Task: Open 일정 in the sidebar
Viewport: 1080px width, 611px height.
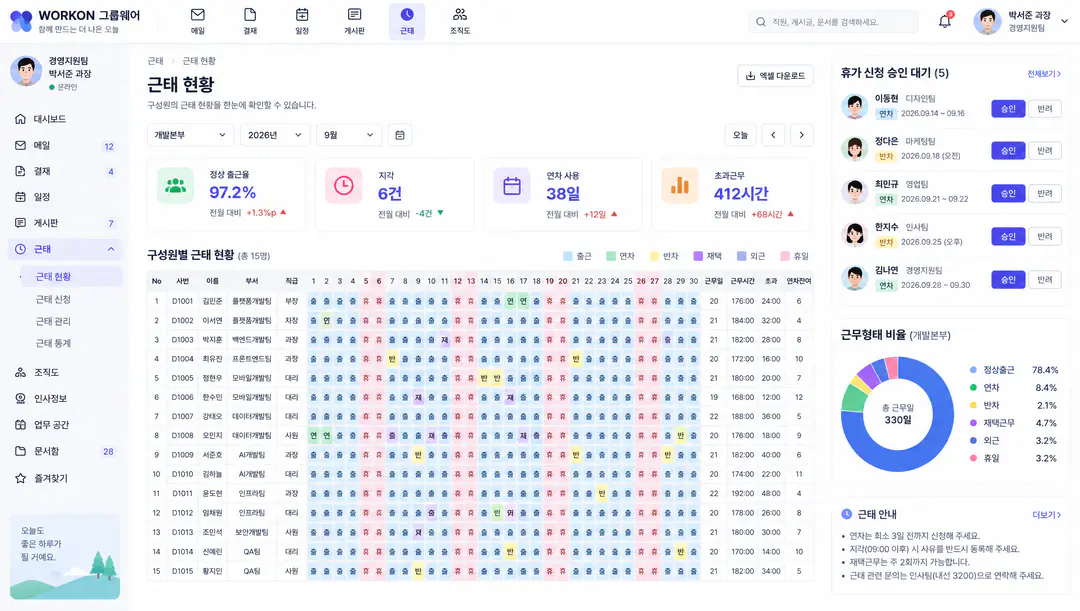Action: tap(65, 197)
